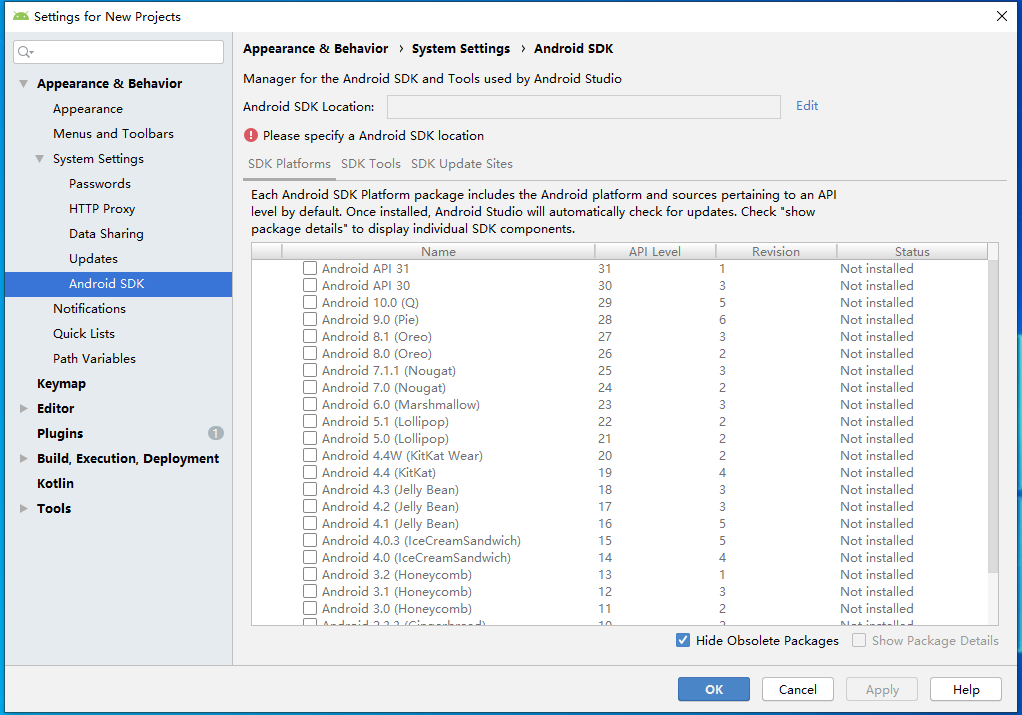Expand the Tools section arrow
This screenshot has width=1022, height=715.
(23, 508)
